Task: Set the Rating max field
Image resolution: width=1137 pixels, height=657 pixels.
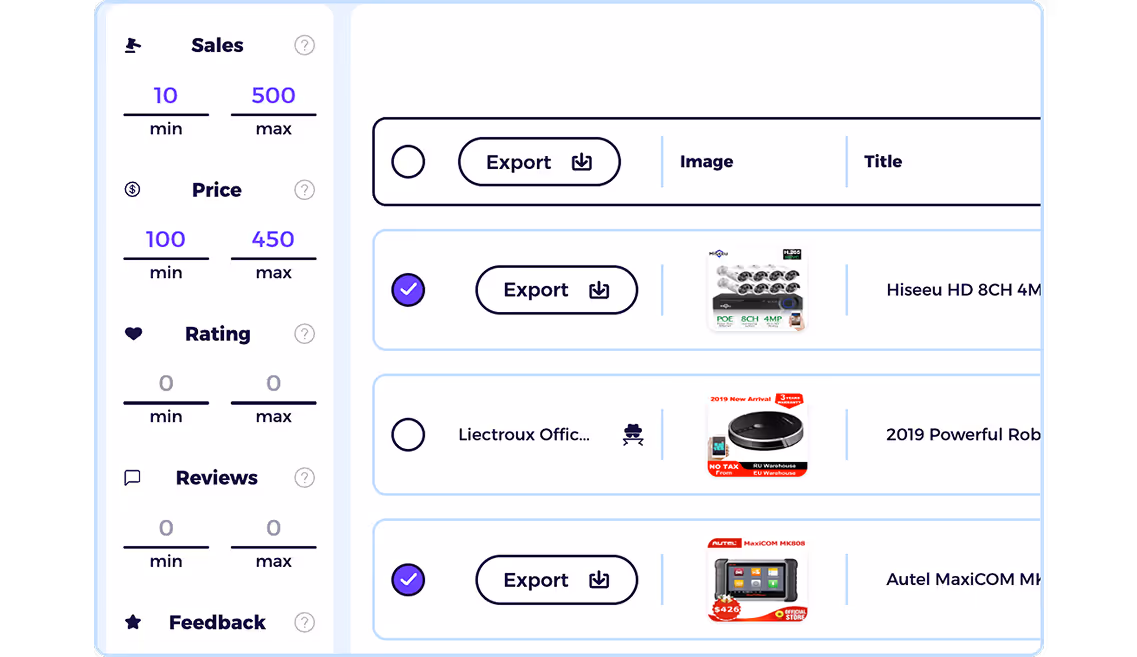Action: pyautogui.click(x=273, y=384)
